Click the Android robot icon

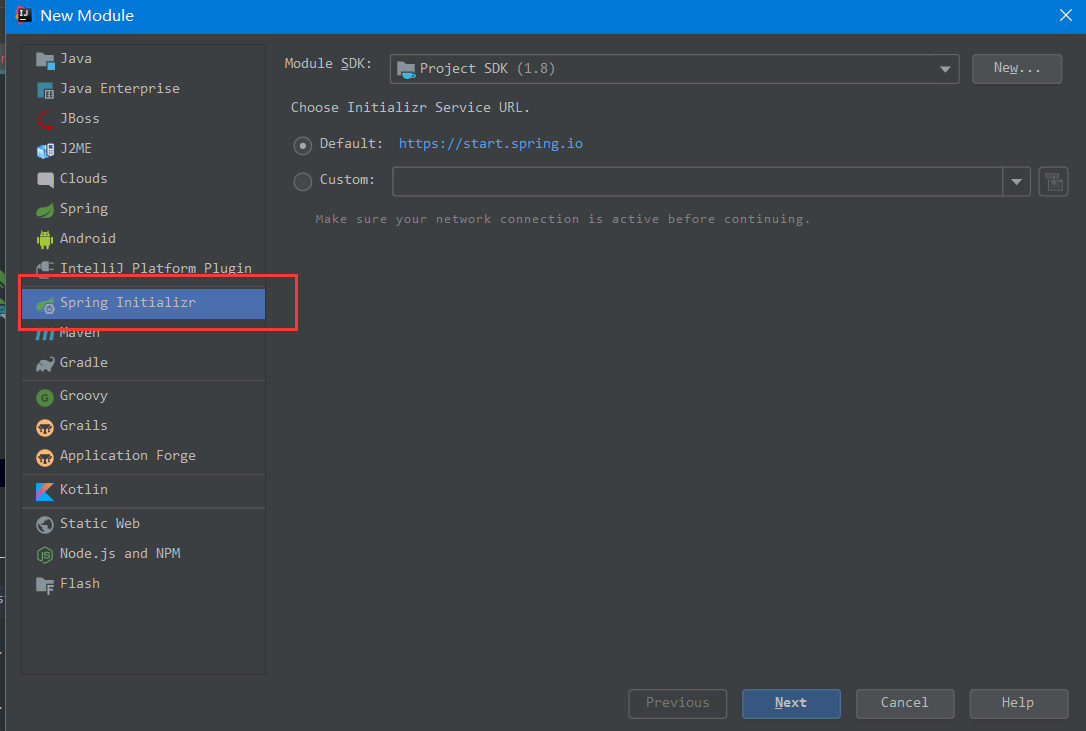coord(45,240)
